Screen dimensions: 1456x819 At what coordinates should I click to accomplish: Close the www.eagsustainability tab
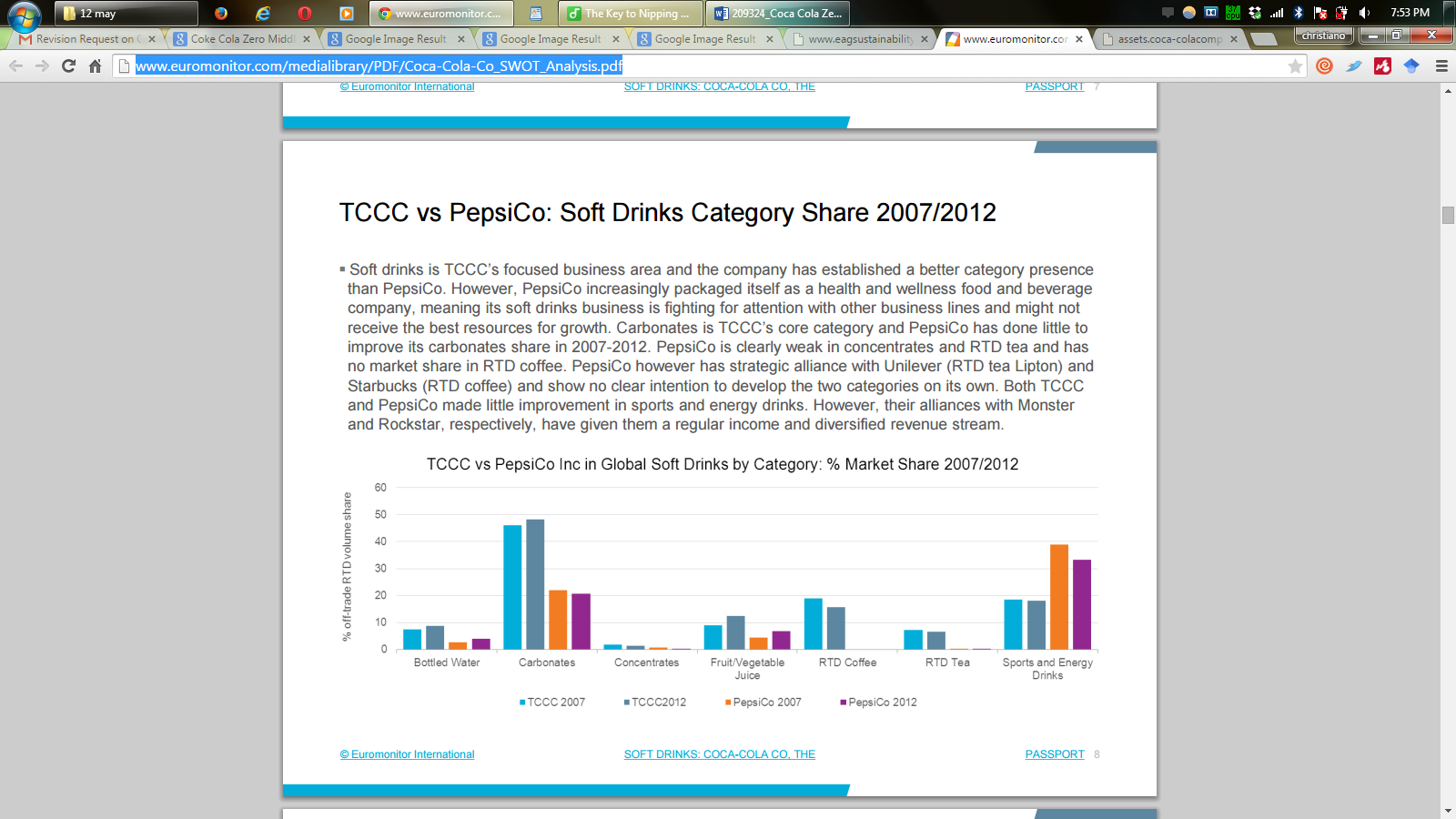(925, 39)
